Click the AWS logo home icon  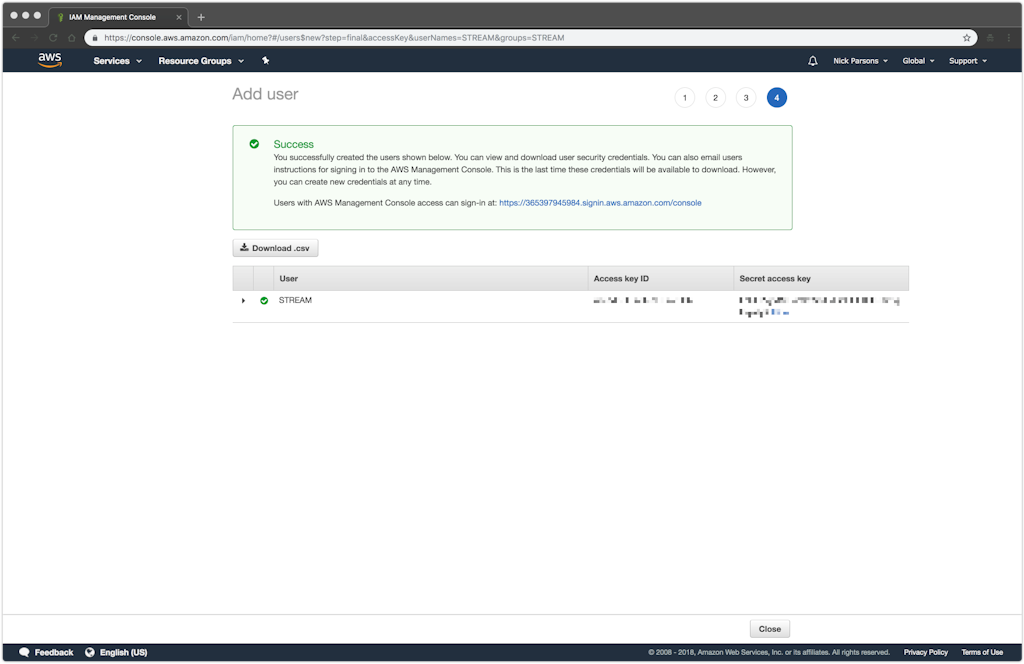point(49,60)
